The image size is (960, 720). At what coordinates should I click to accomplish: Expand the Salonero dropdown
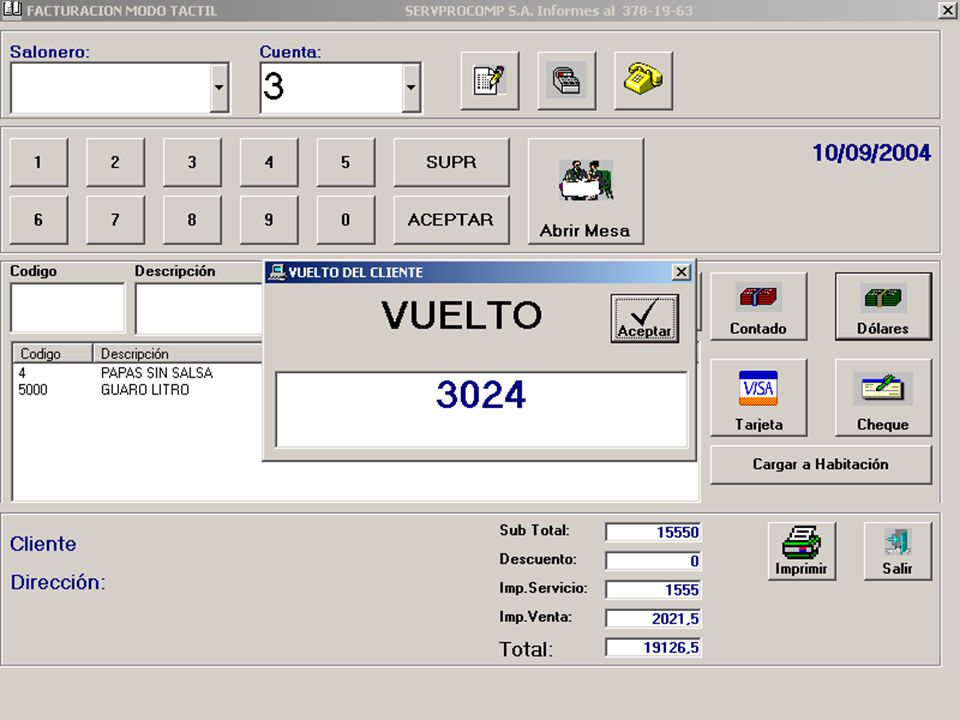pos(219,88)
